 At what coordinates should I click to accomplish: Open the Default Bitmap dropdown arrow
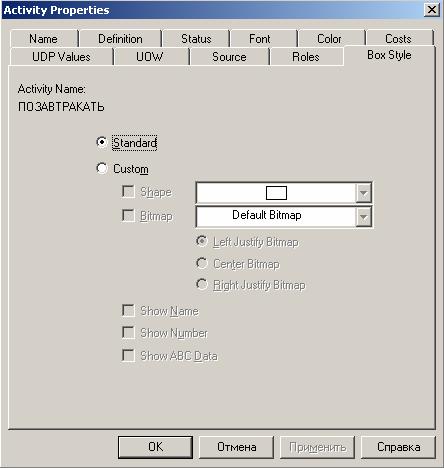click(363, 217)
